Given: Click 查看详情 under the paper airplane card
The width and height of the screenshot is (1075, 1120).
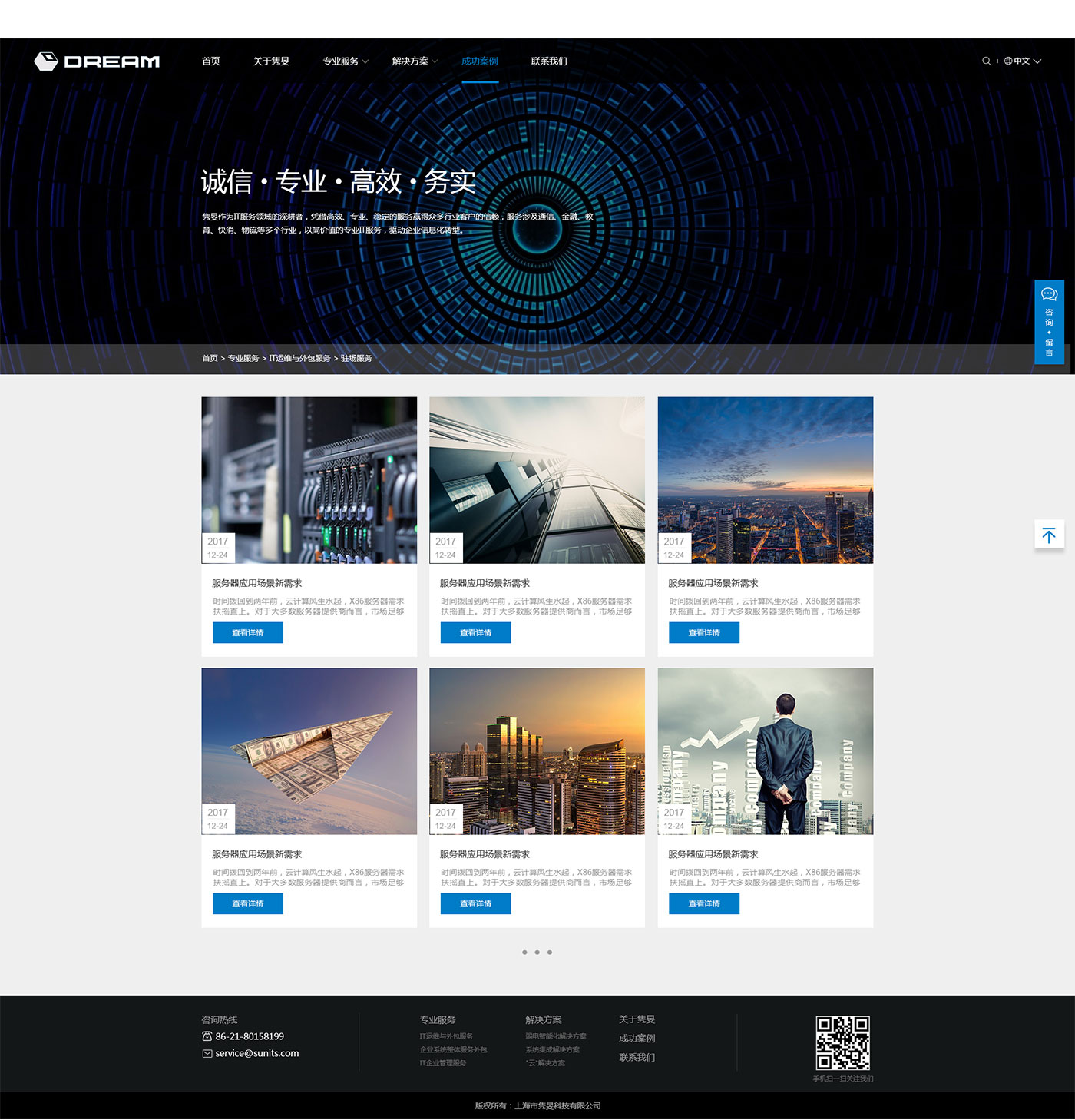Looking at the screenshot, I should point(248,904).
